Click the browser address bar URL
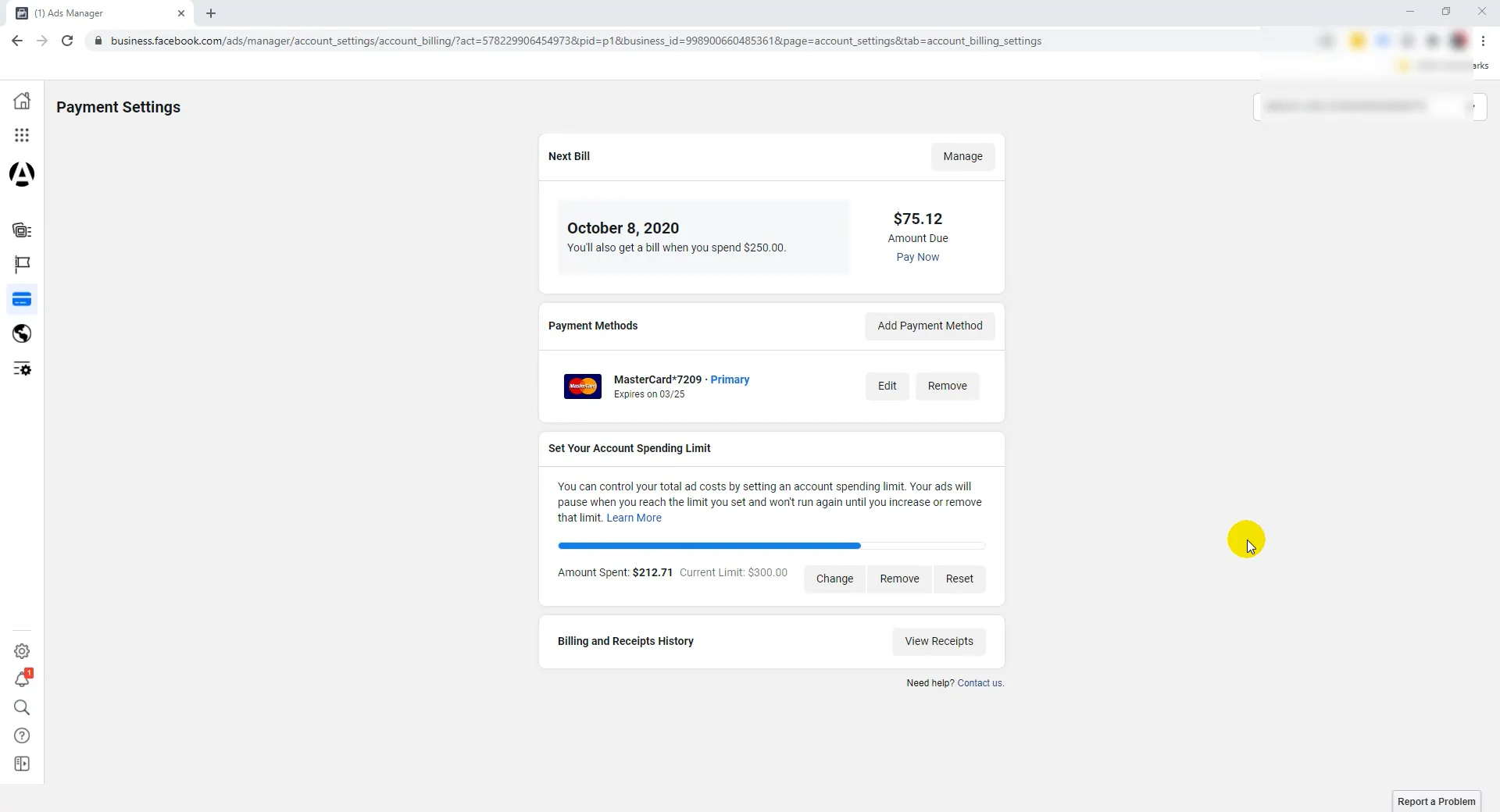The height and width of the screenshot is (812, 1500). pos(576,41)
